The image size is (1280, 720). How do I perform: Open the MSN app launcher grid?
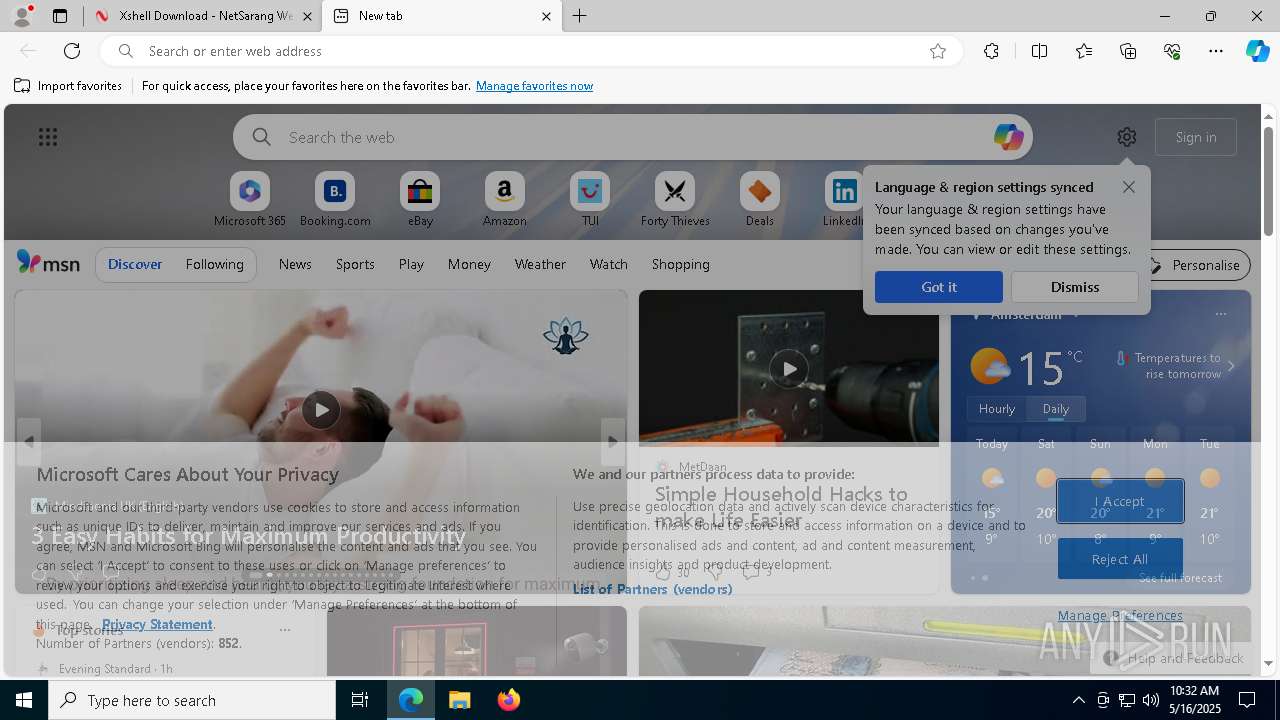[x=48, y=137]
